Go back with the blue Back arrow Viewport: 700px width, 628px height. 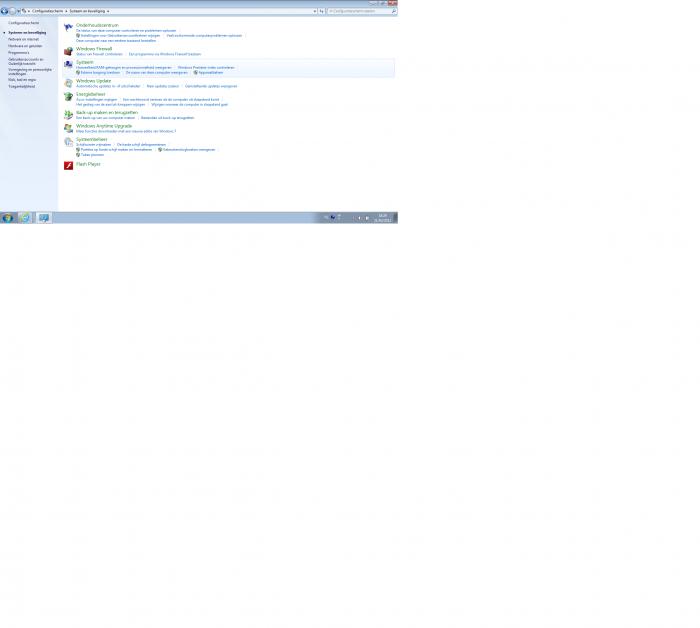tap(4, 11)
